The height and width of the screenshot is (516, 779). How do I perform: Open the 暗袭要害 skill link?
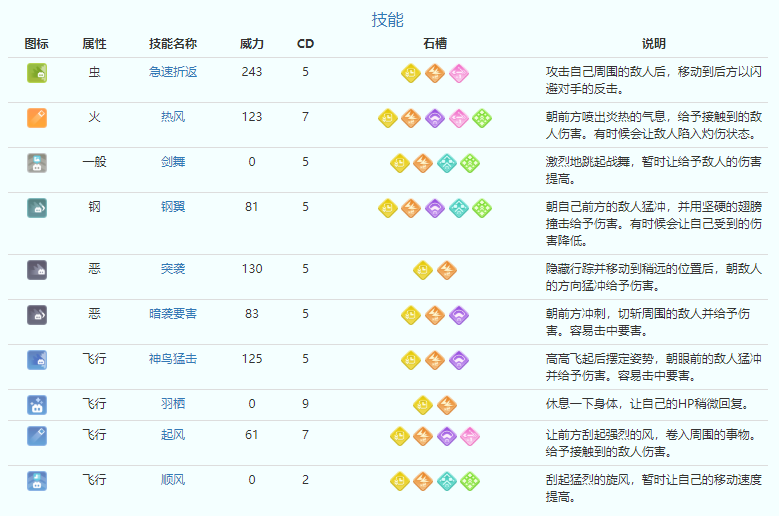tap(173, 314)
